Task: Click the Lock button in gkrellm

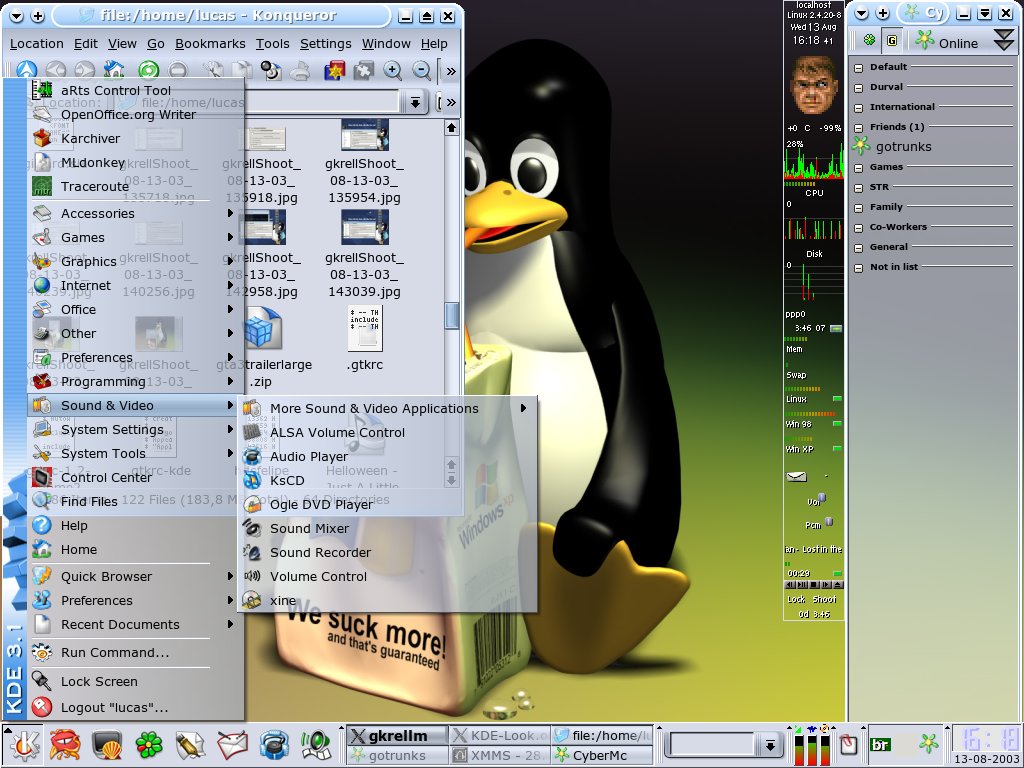Action: [x=796, y=600]
